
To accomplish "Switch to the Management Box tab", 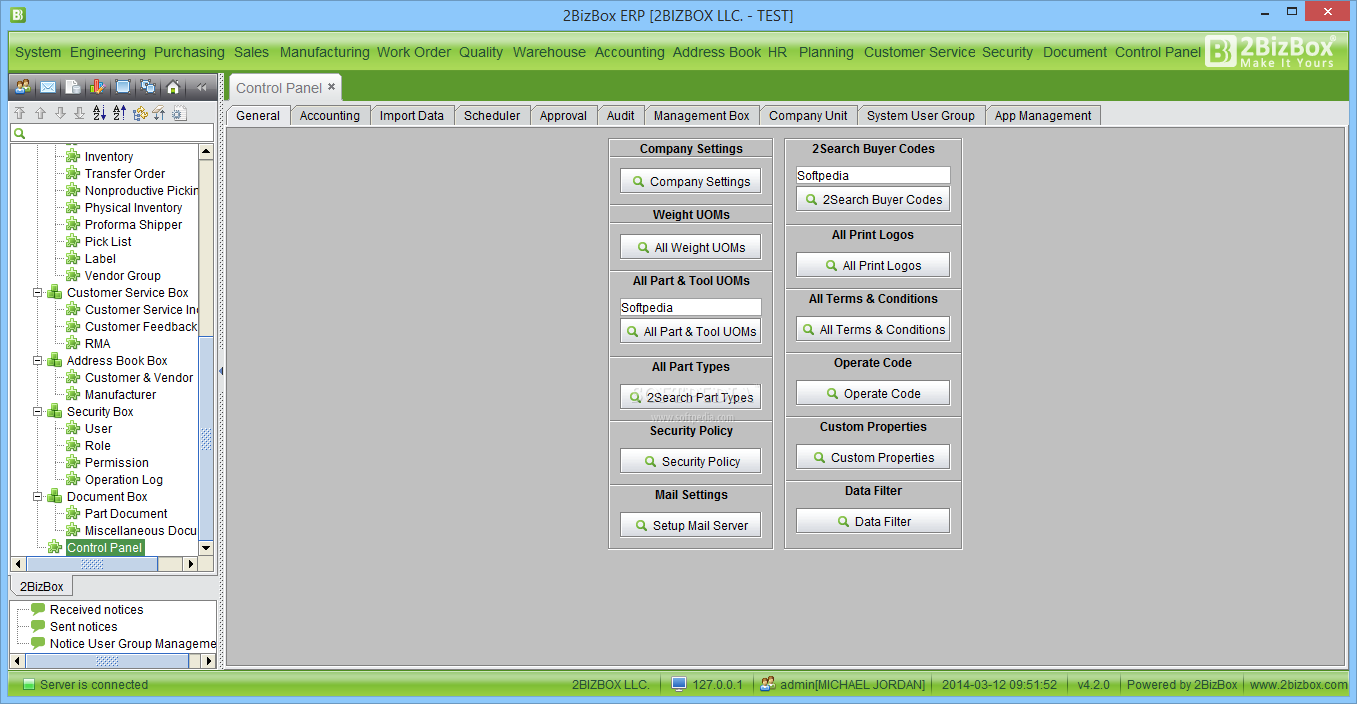I will click(x=702, y=116).
